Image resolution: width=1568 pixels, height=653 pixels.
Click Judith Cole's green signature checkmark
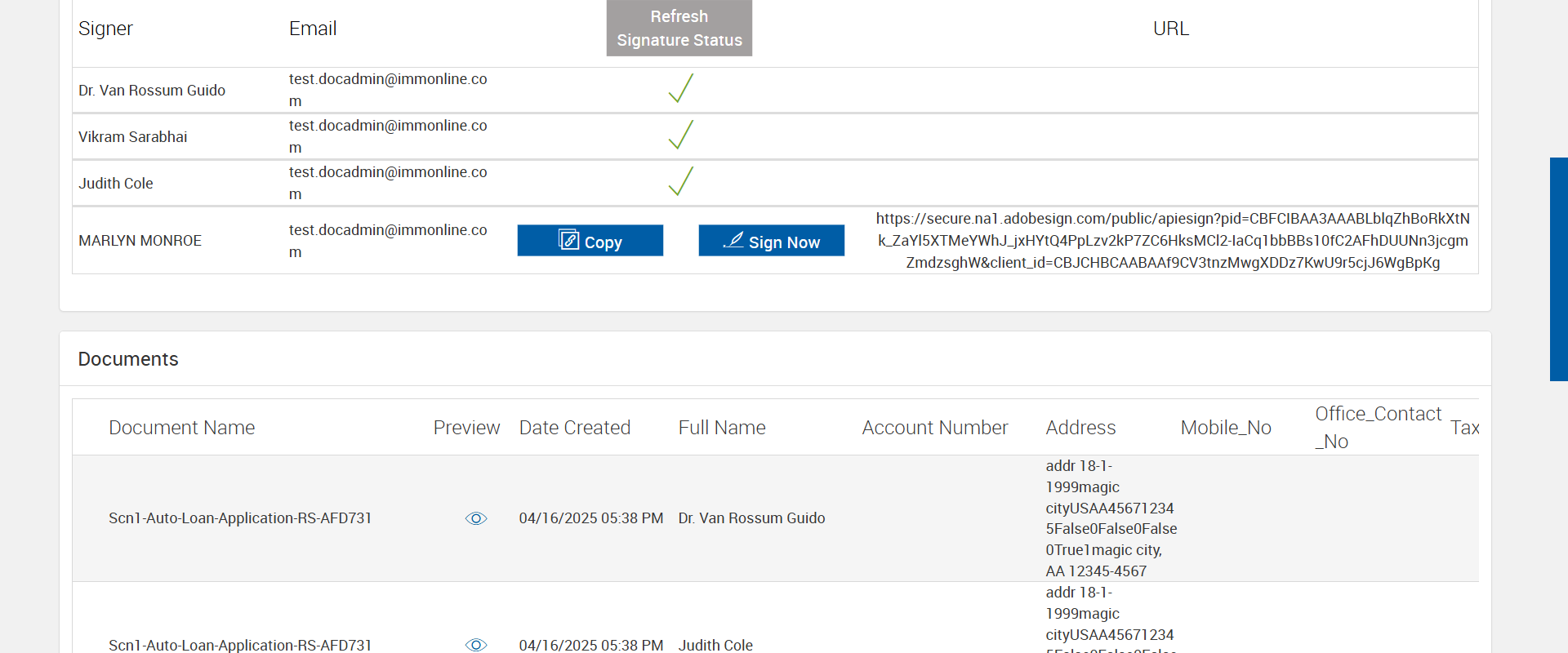(680, 181)
